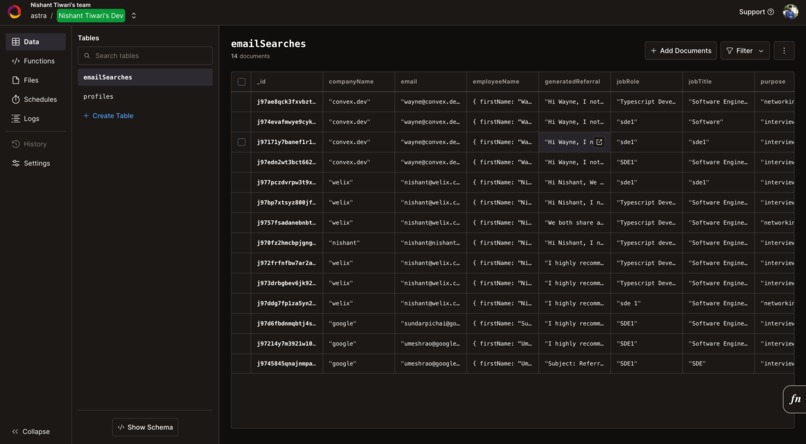The image size is (806, 444).
Task: Focus the Search tables field
Action: [x=145, y=56]
